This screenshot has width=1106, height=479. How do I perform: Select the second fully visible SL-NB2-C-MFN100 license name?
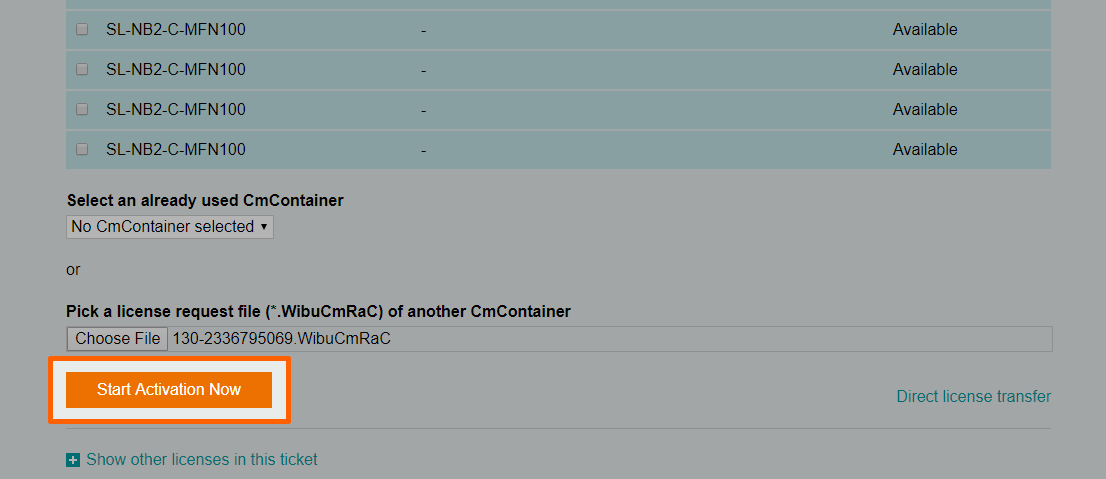[x=176, y=70]
